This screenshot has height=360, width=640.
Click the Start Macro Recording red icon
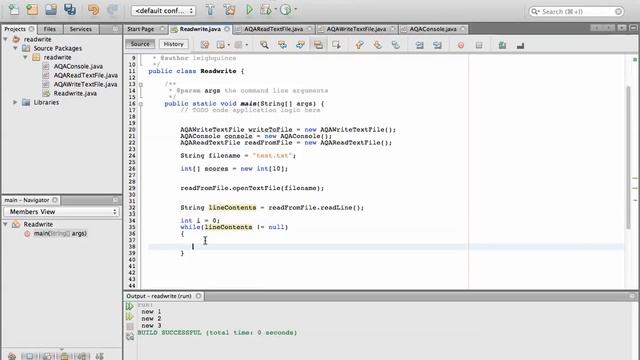point(461,45)
